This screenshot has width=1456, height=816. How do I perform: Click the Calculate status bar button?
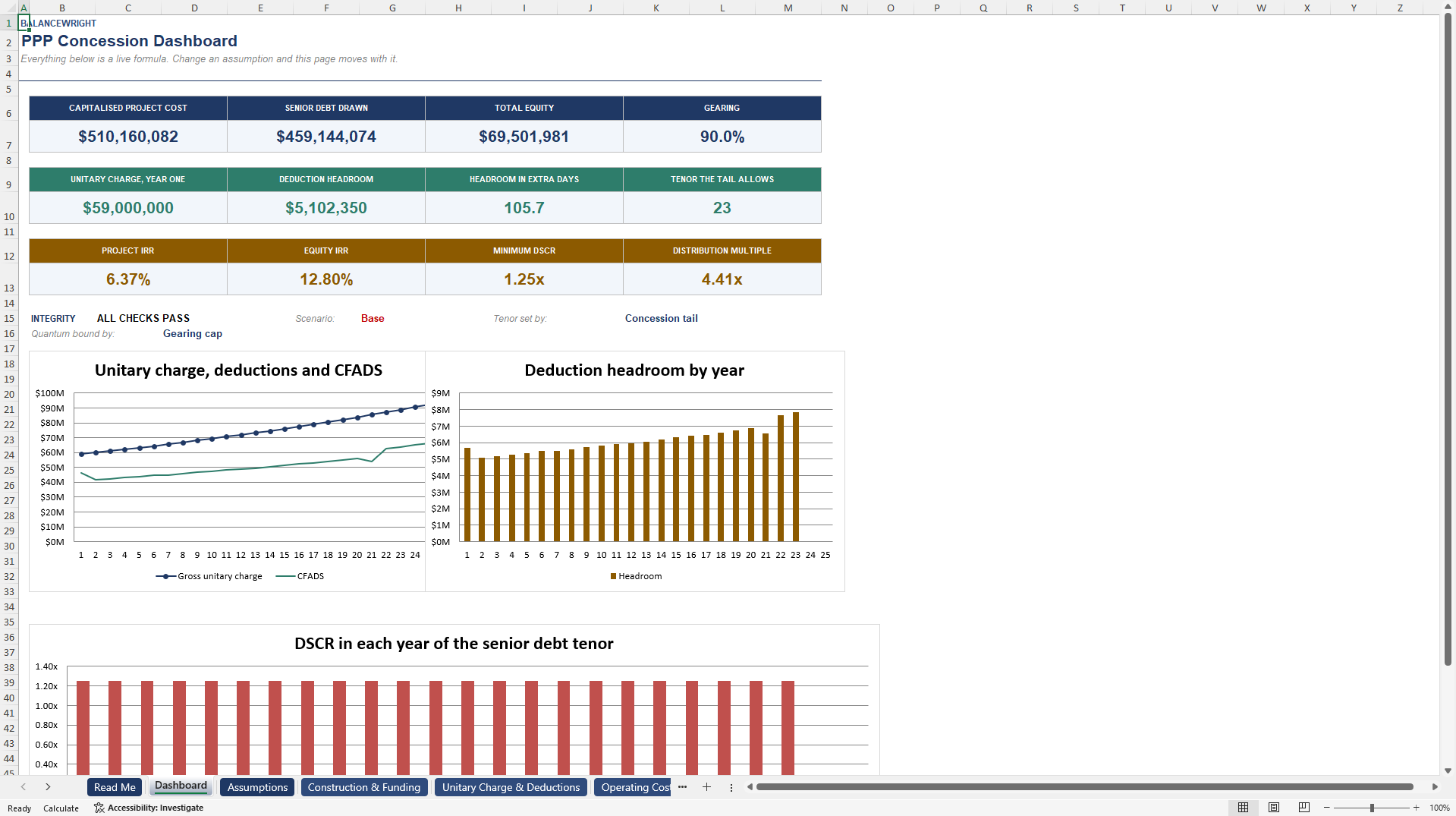coord(61,808)
